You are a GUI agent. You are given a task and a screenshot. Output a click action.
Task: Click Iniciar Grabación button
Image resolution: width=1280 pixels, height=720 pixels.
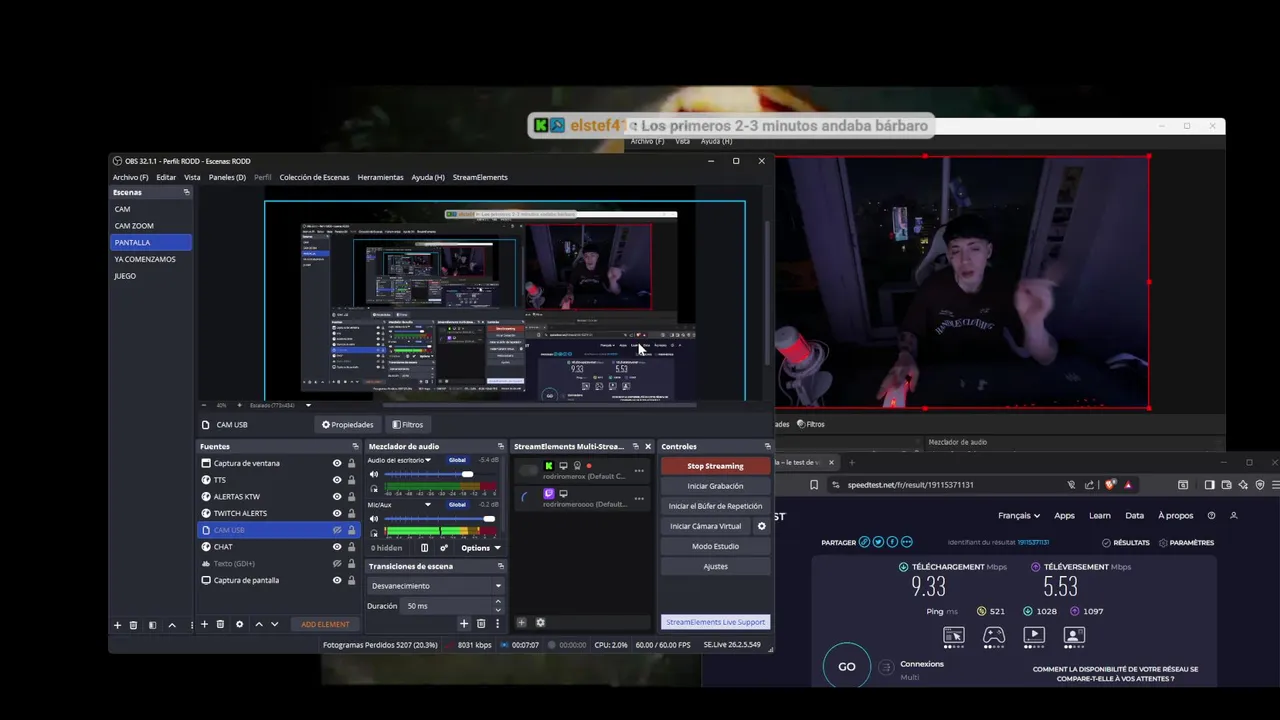(715, 486)
